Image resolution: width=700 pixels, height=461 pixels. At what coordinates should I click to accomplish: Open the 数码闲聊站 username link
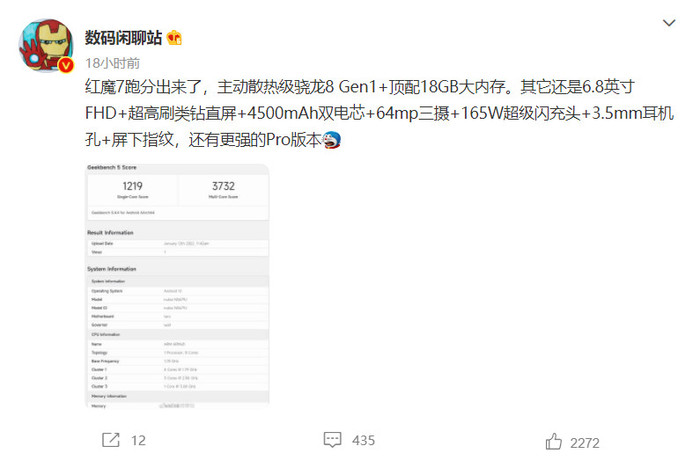(x=124, y=38)
